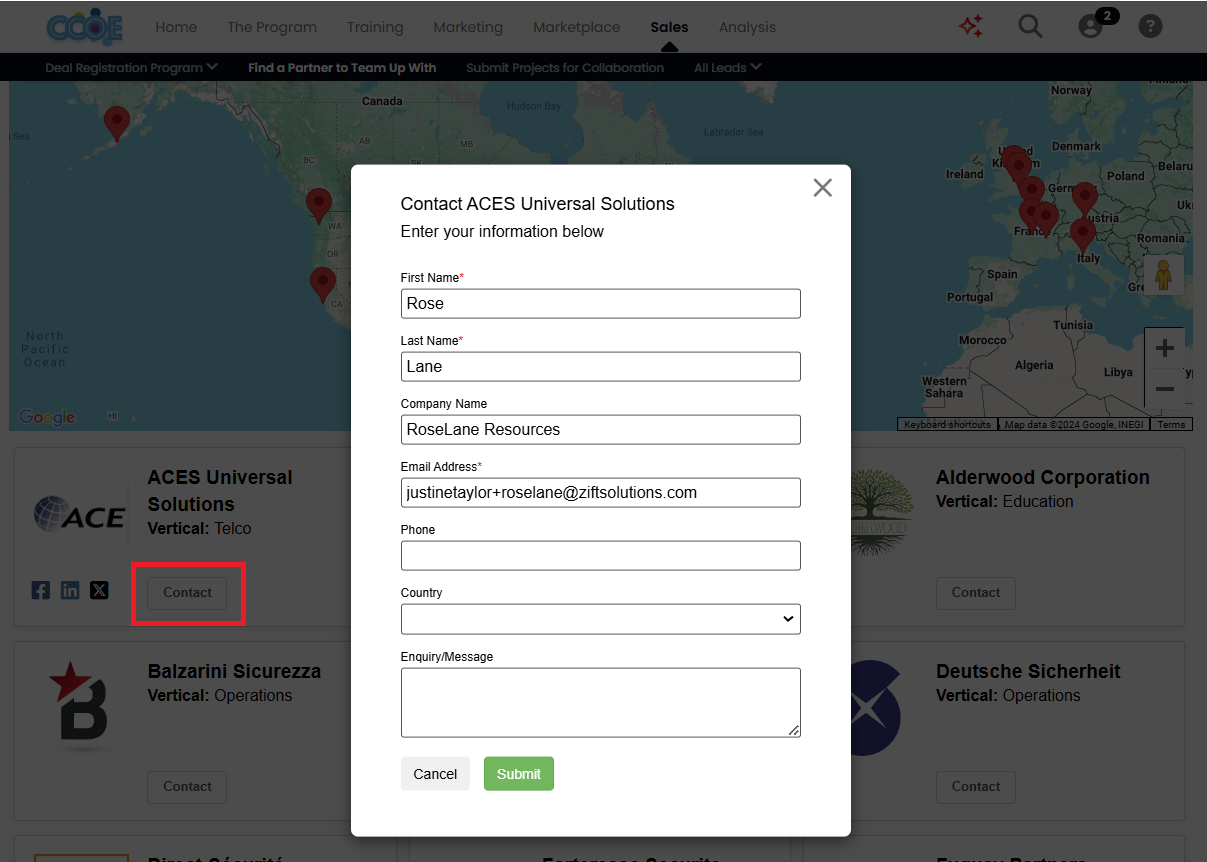This screenshot has width=1207, height=862.
Task: Focus the Phone input field
Action: 600,555
